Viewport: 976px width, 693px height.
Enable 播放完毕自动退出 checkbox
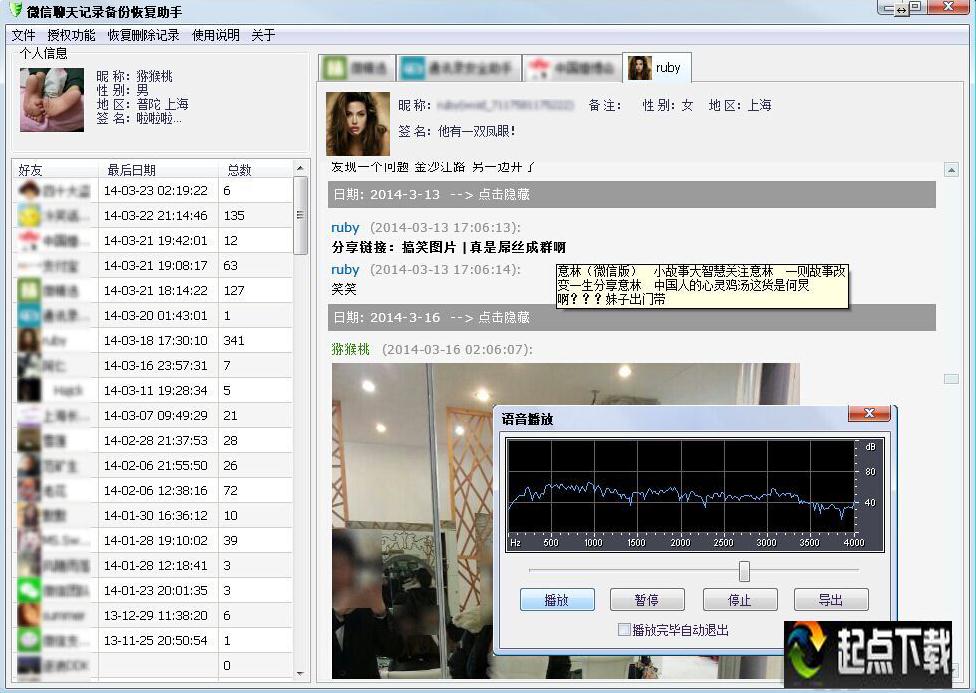(x=624, y=629)
